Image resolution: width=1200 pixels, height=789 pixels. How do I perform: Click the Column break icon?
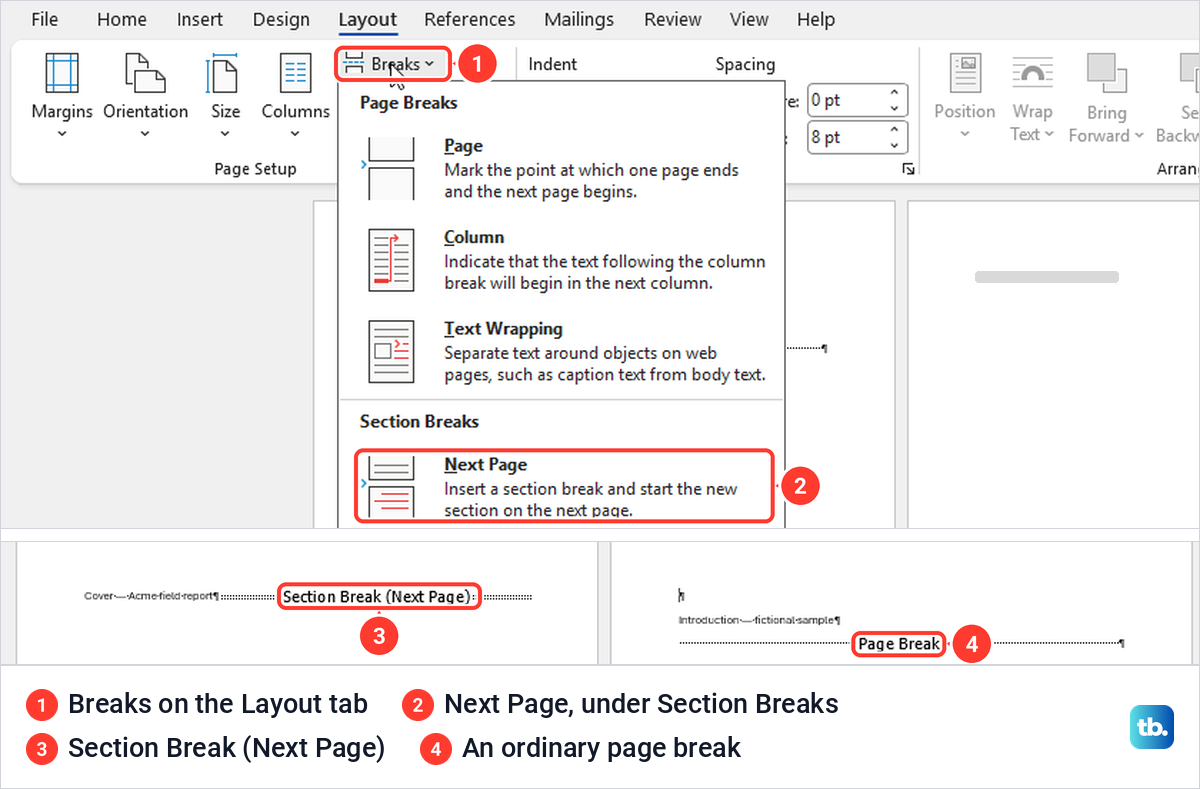(x=390, y=260)
